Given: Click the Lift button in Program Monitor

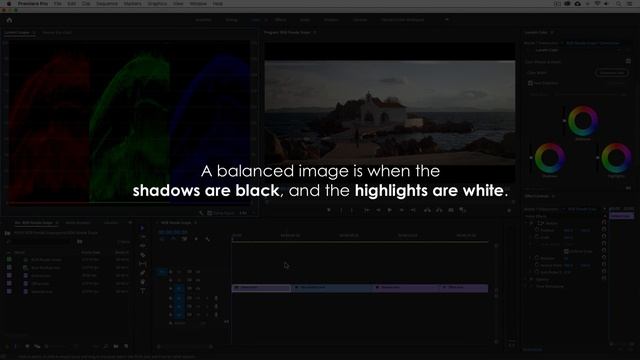Looking at the screenshot, I should (427, 210).
